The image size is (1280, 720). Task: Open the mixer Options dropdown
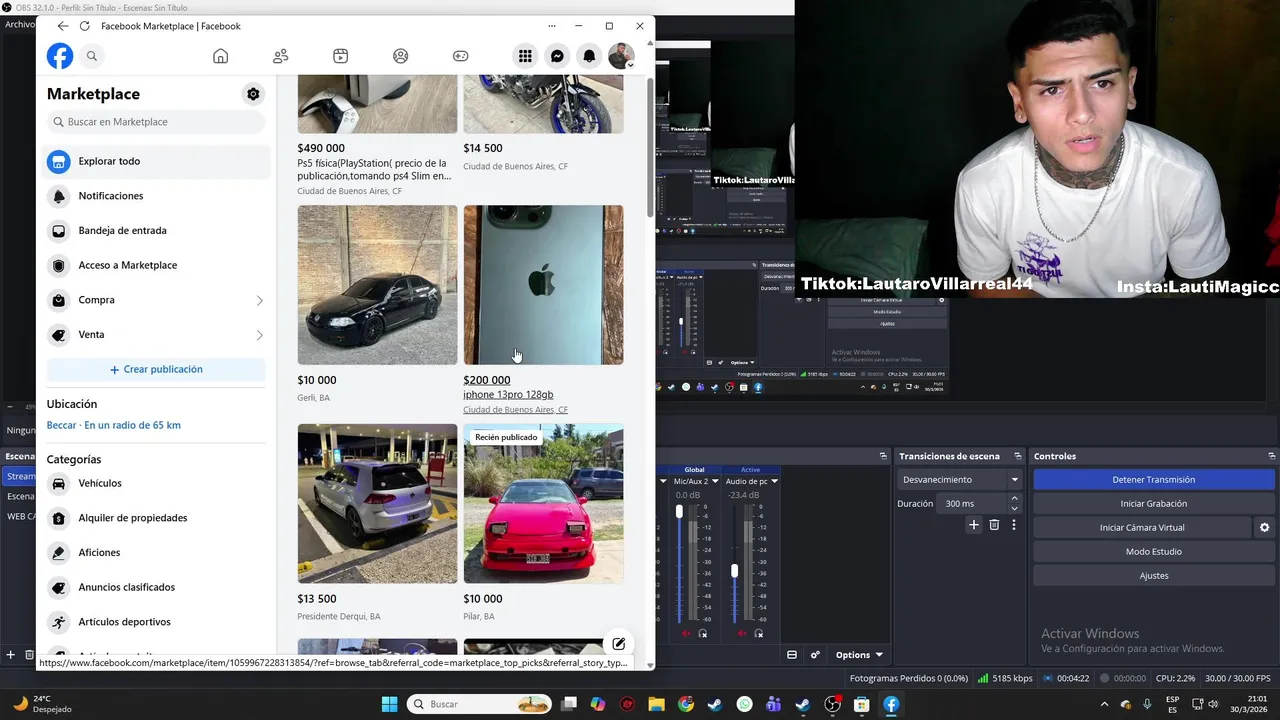859,655
